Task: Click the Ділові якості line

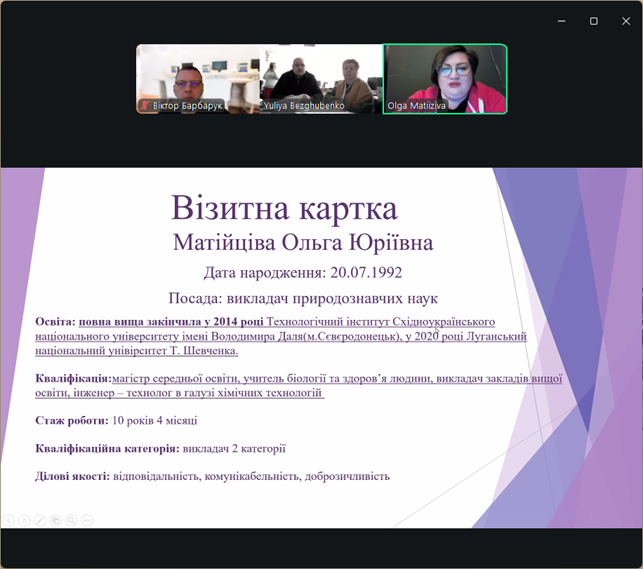Action: (212, 476)
